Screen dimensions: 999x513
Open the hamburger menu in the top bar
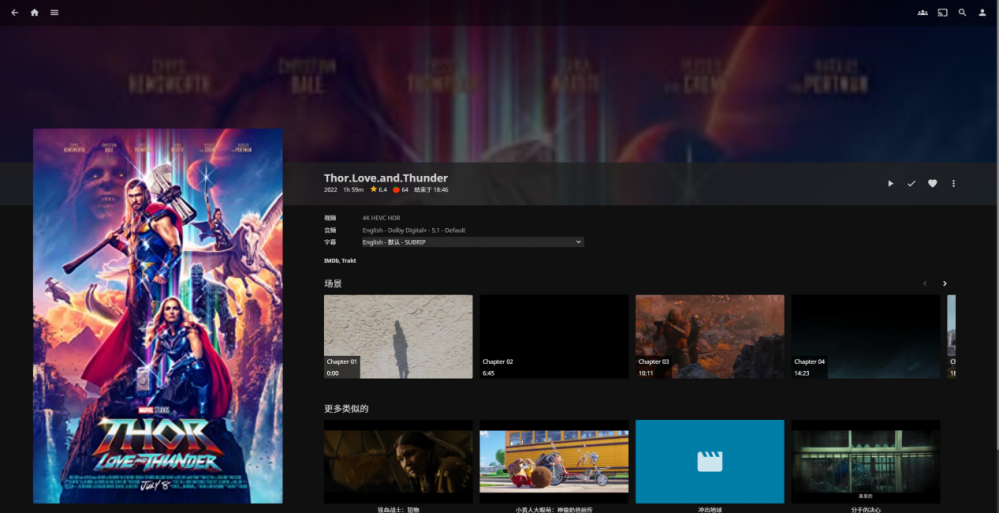click(x=55, y=12)
